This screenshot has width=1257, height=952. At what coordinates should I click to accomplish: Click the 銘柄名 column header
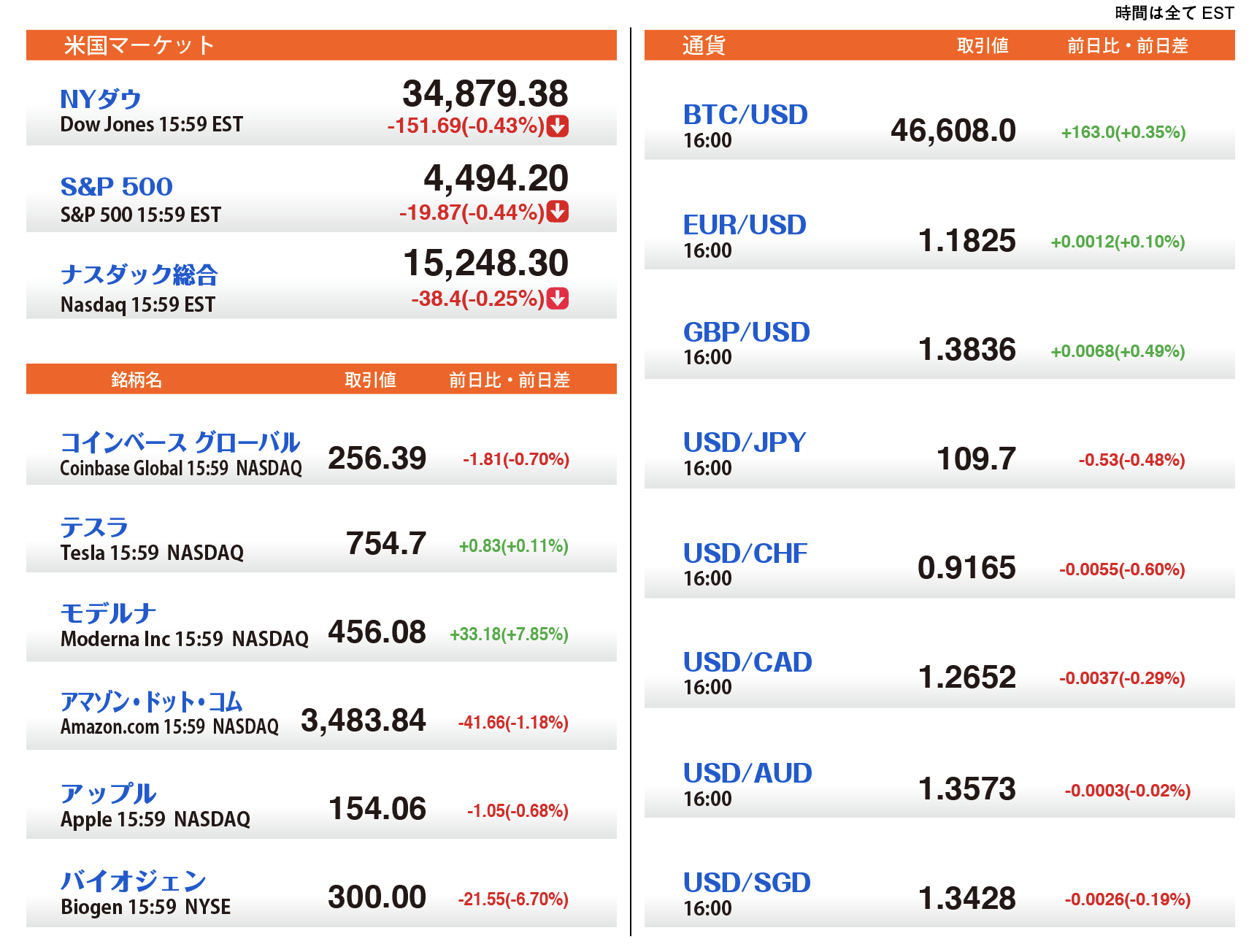(x=137, y=380)
